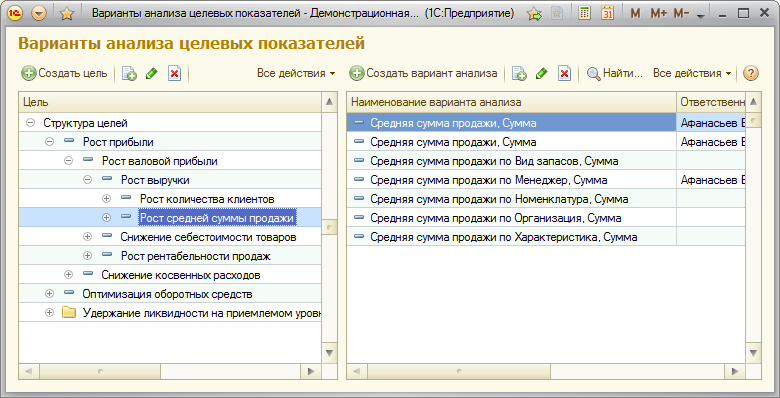Viewport: 780px width, 398px height.
Task: Click Создать вариант анализа button
Action: tap(423, 73)
